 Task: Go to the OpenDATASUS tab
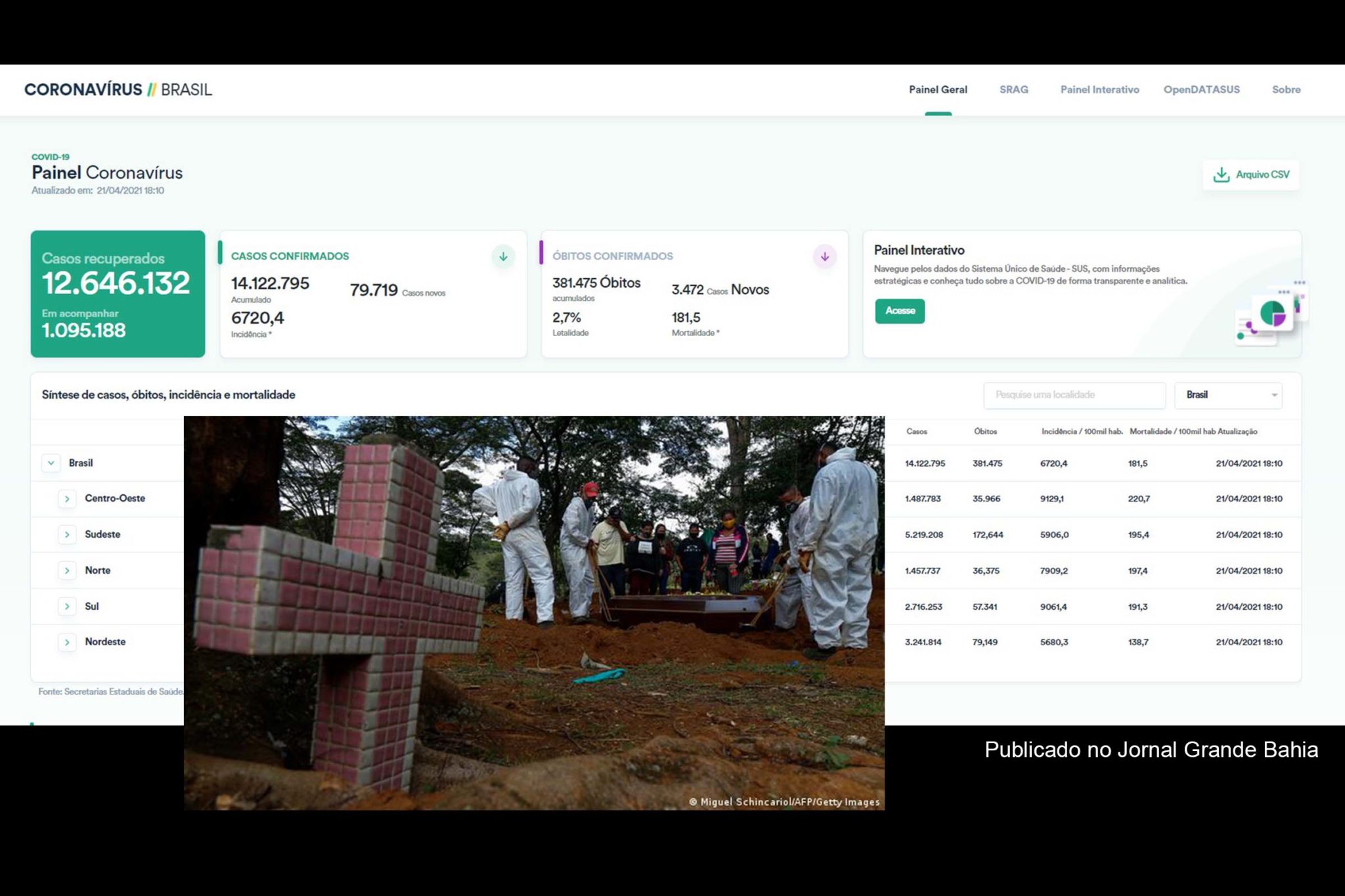point(1201,89)
